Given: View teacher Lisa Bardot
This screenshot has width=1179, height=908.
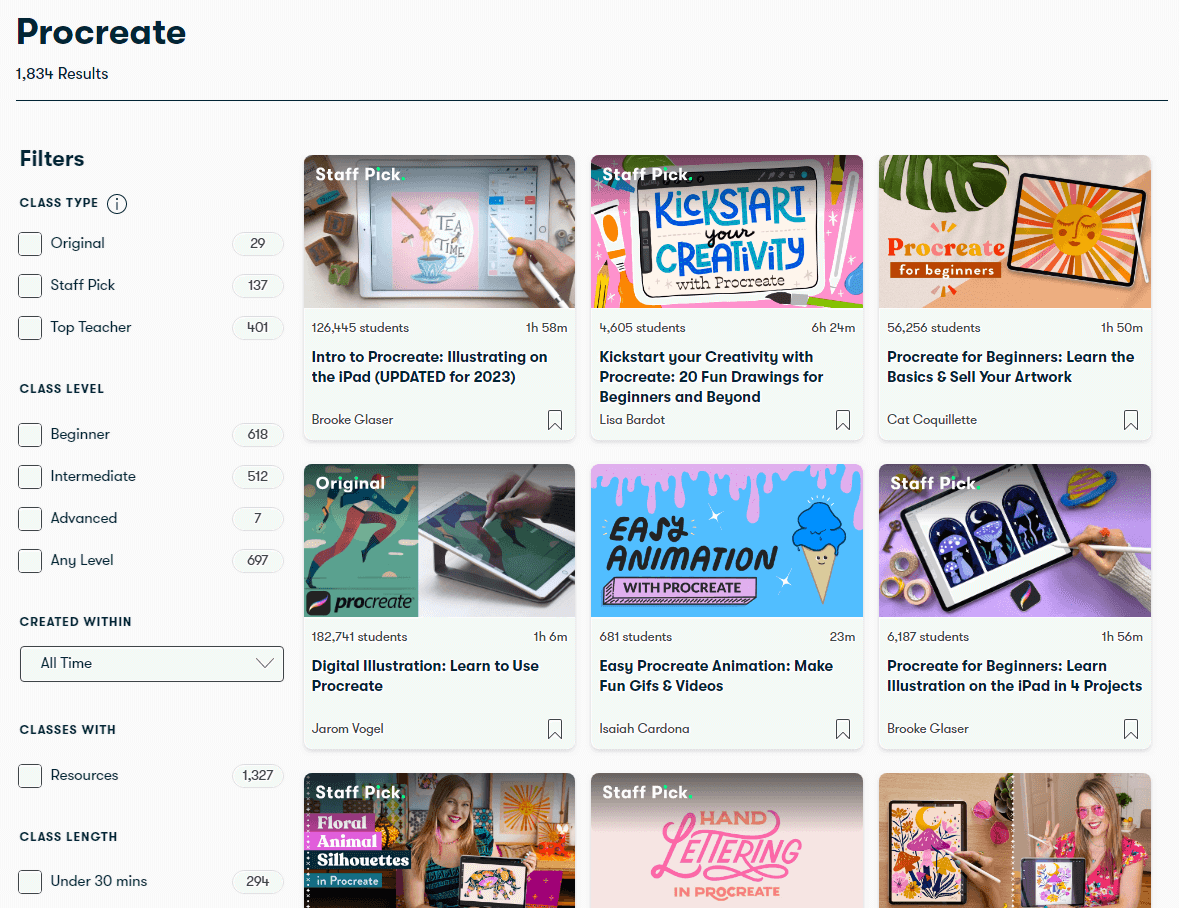Looking at the screenshot, I should pyautogui.click(x=632, y=419).
